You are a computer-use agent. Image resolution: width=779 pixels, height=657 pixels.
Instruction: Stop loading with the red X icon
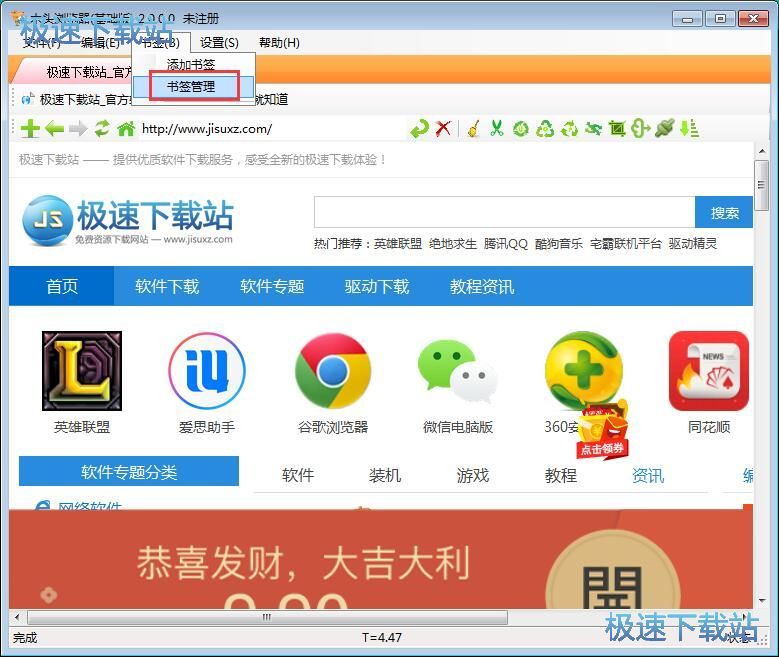tap(443, 128)
